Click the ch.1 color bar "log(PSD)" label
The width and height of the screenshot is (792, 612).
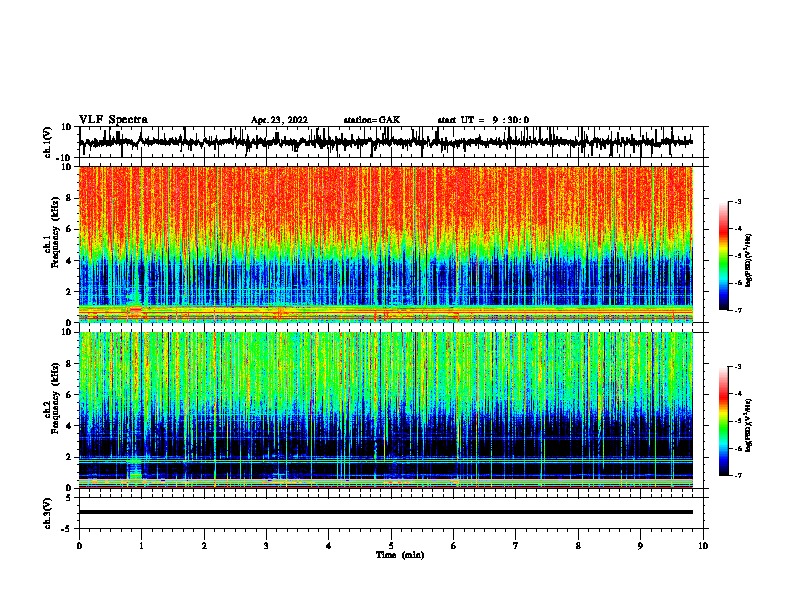(749, 261)
